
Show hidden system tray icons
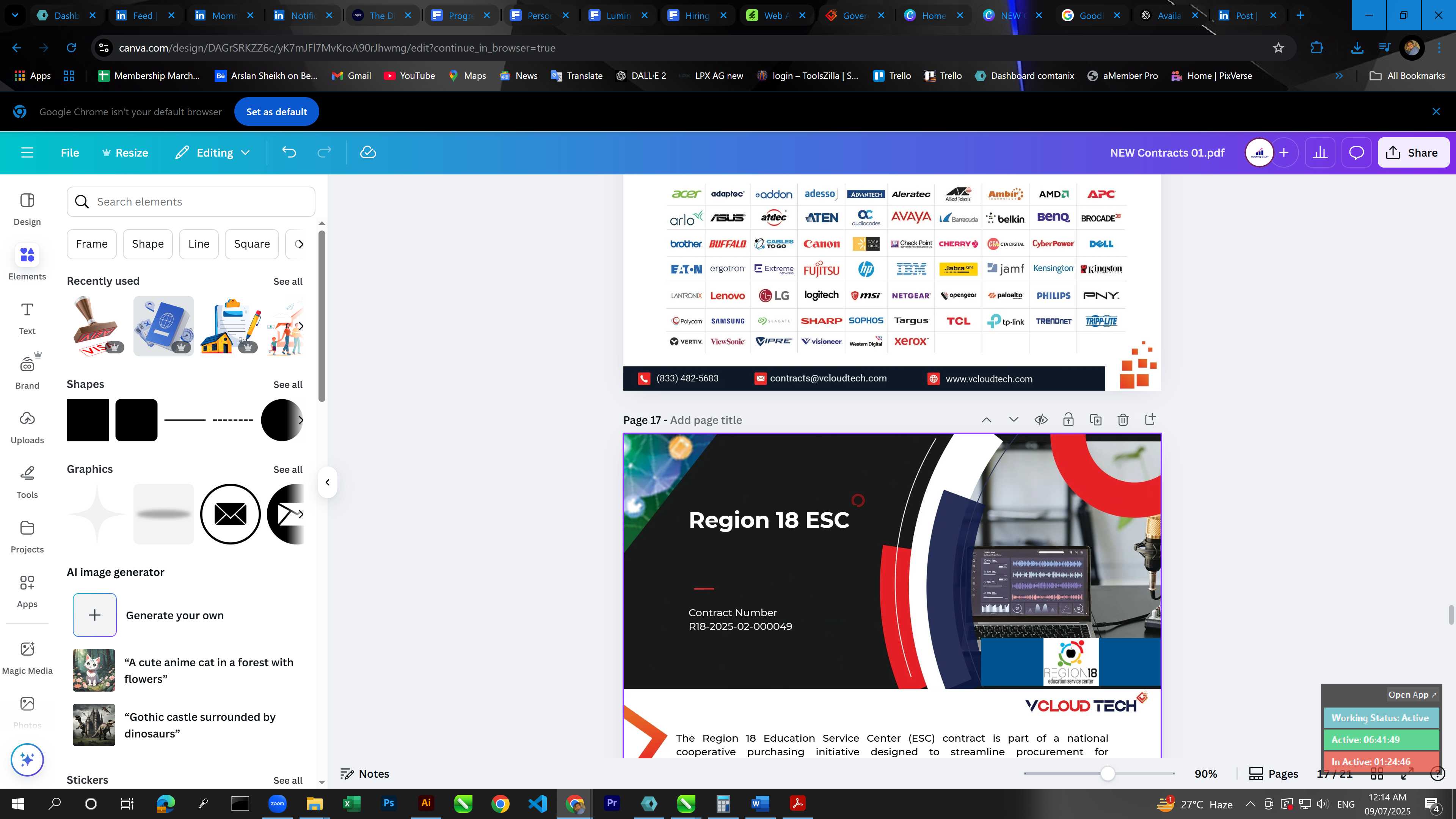pyautogui.click(x=1250, y=804)
